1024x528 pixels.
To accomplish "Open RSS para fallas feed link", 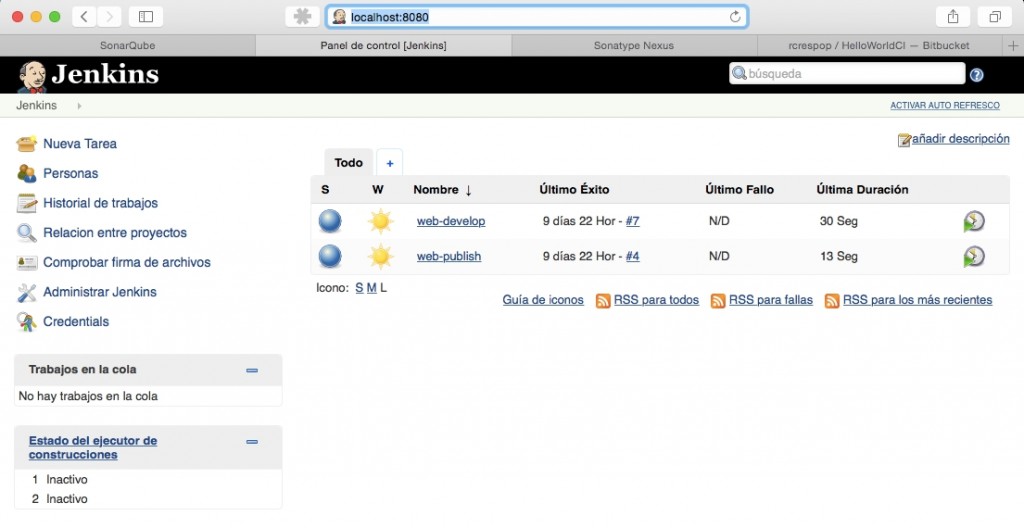I will 771,300.
